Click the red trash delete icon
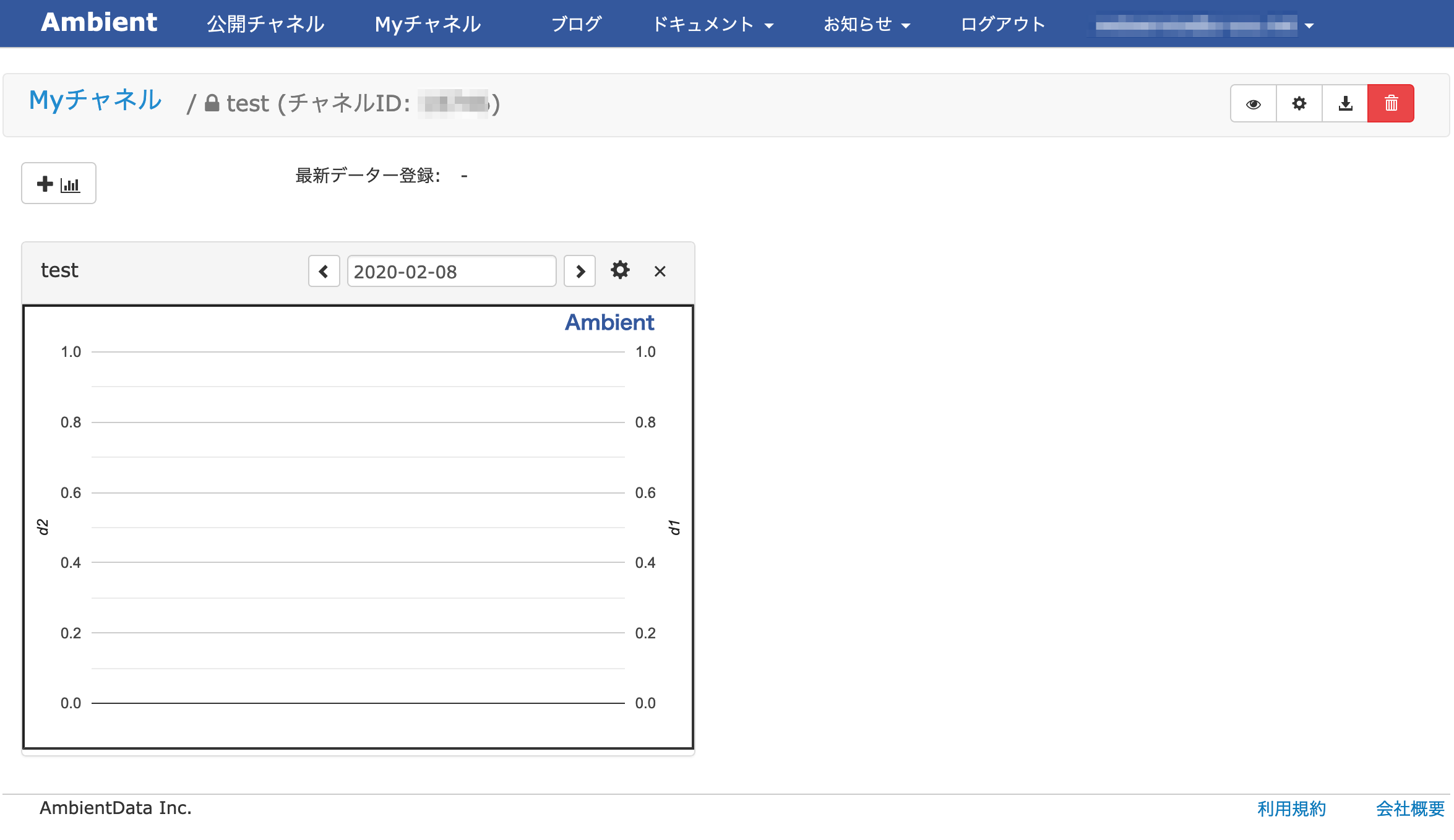 point(1391,104)
